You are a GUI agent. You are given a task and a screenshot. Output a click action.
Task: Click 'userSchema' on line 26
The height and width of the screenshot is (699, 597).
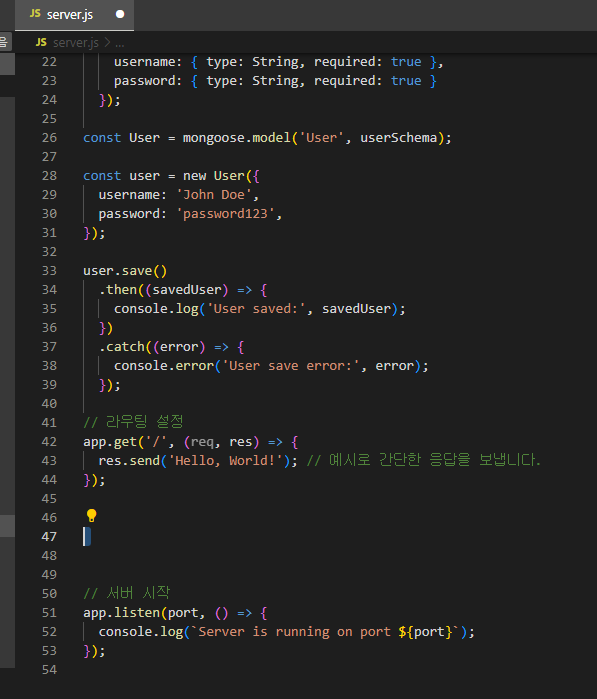coord(399,138)
